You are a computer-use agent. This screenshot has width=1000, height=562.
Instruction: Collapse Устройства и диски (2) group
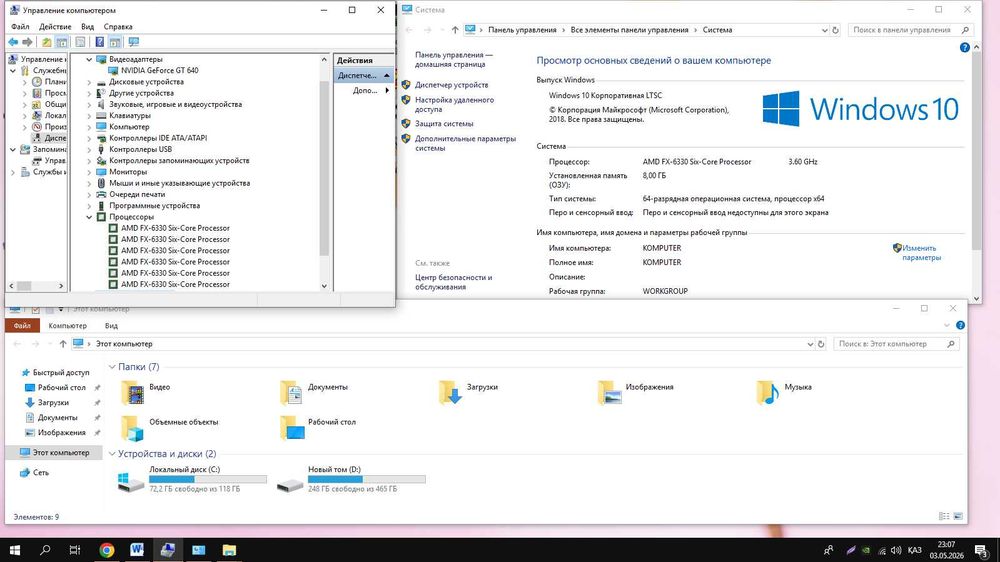[x=112, y=454]
